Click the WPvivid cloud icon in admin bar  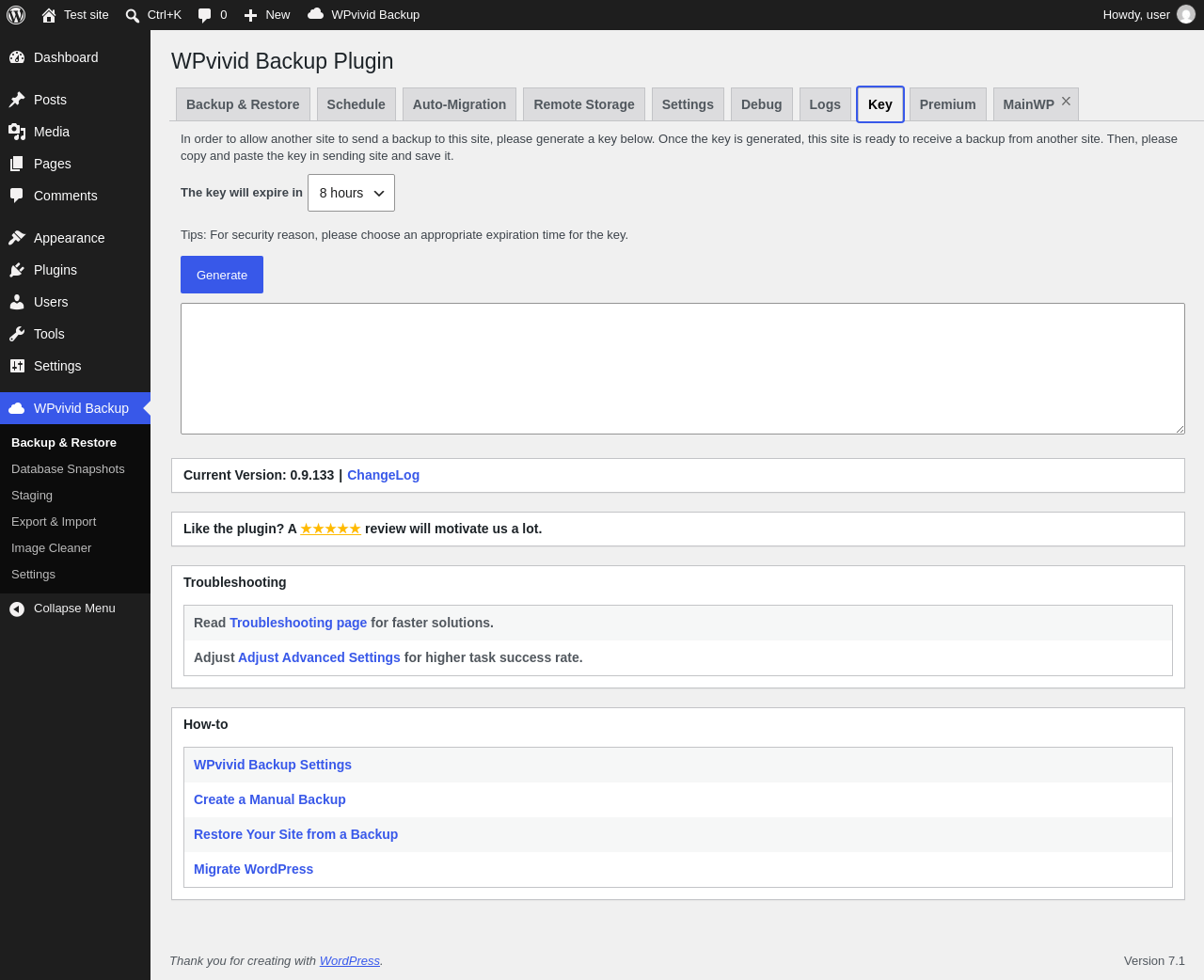click(316, 14)
